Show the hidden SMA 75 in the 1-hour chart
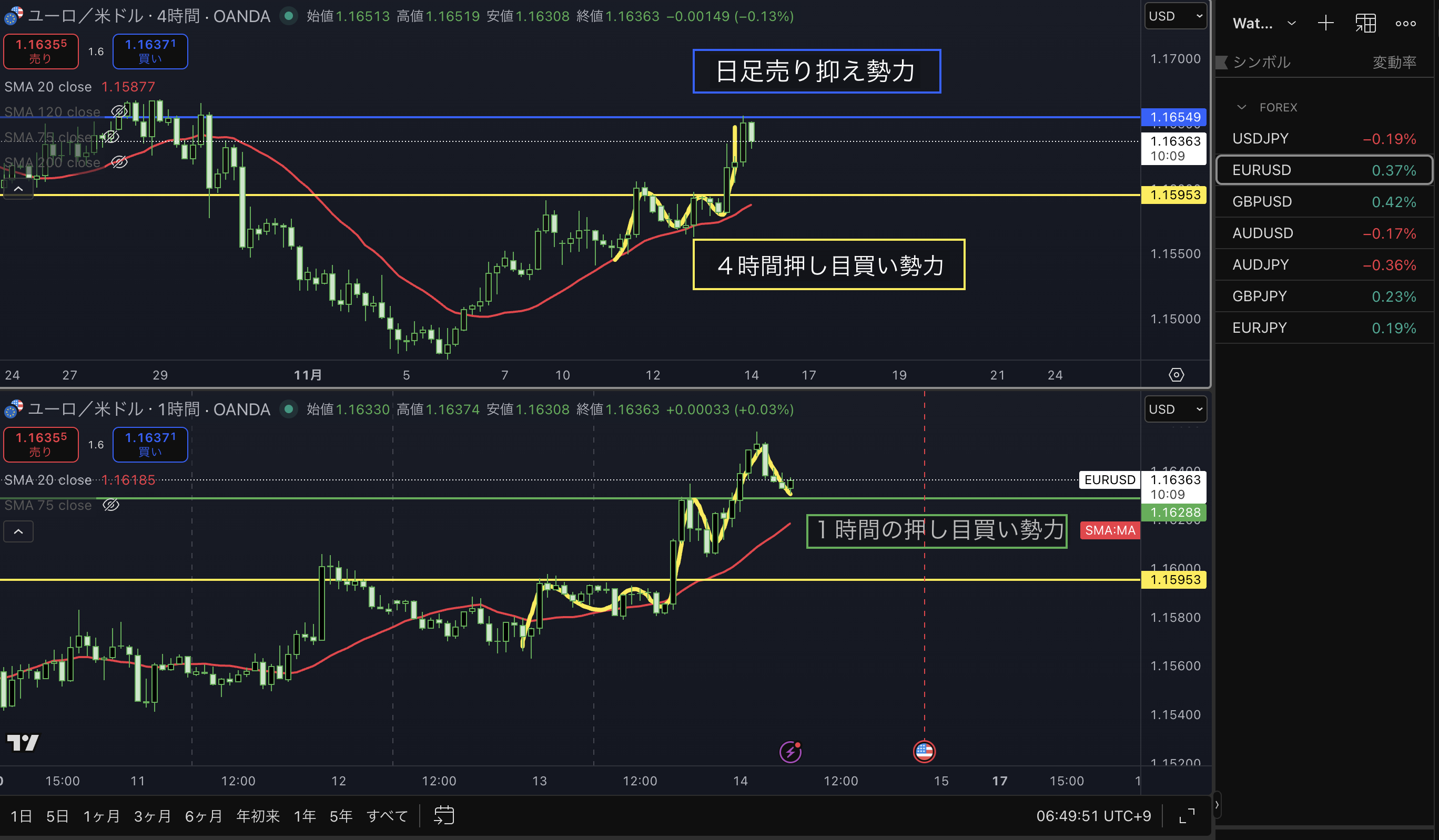This screenshot has height=840, width=1439. coord(111,505)
